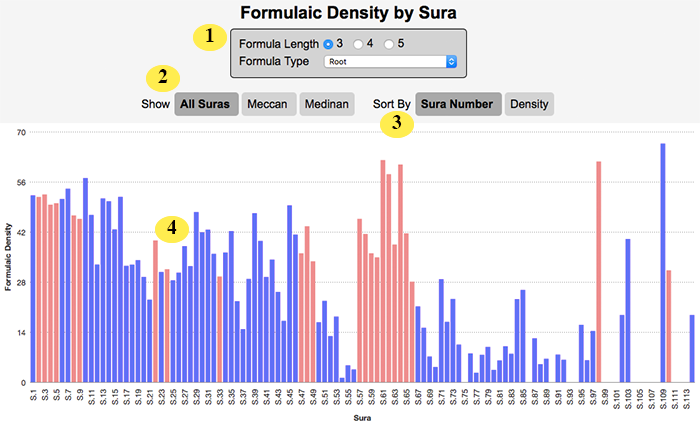Sort bars by Sura Number
Viewport: 700px width, 425px height.
pyautogui.click(x=458, y=104)
